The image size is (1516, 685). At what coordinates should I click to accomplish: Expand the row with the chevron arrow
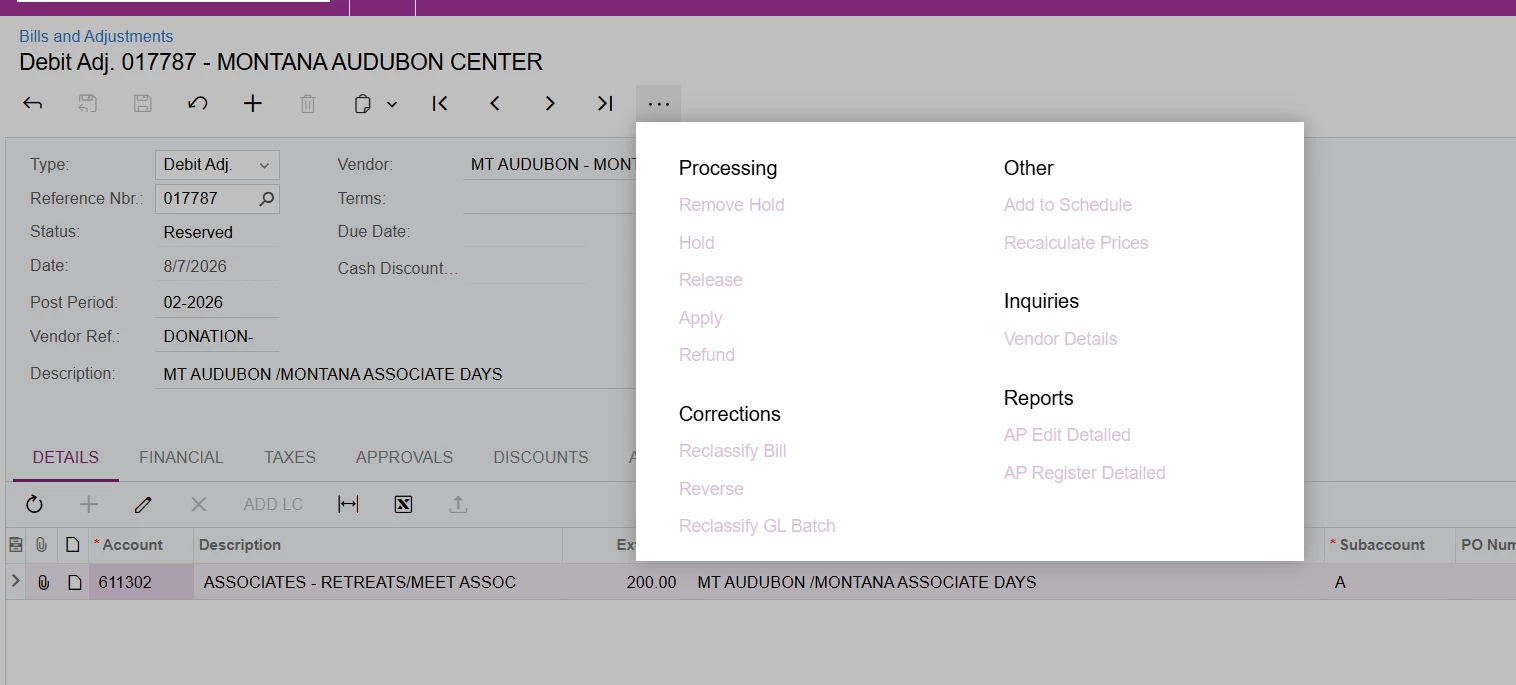[x=15, y=581]
